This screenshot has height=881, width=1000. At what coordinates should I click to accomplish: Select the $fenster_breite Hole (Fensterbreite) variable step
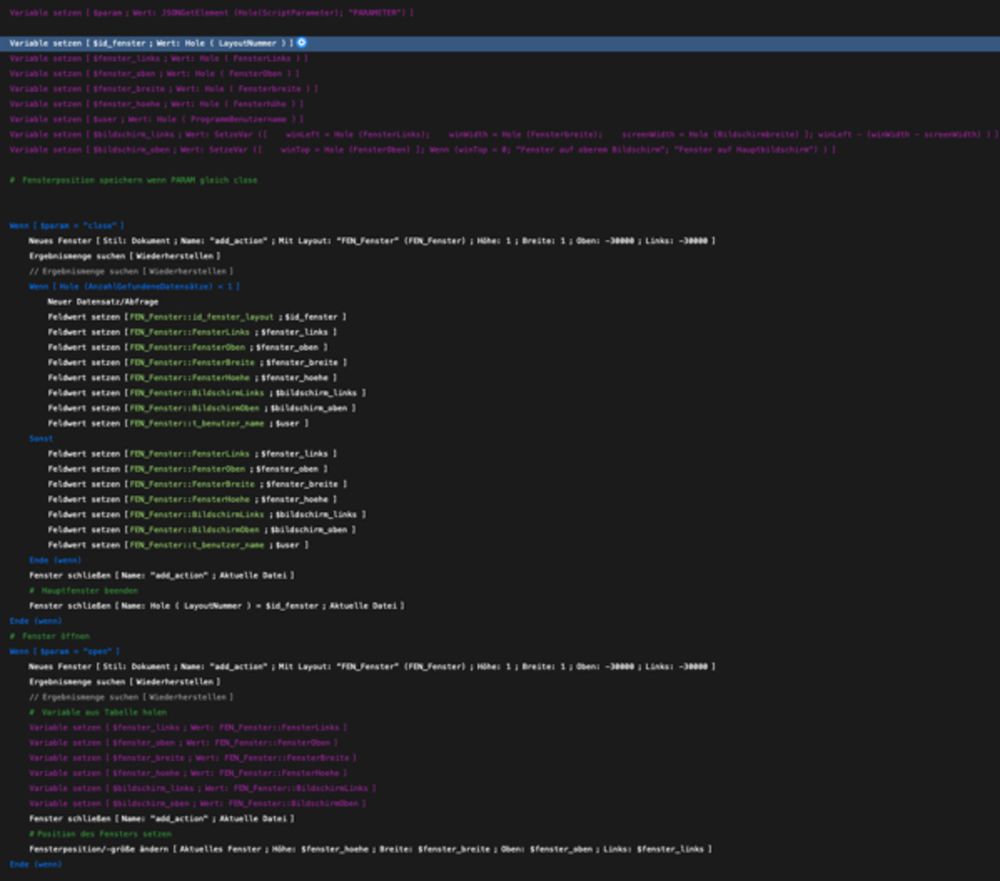[x=164, y=89]
